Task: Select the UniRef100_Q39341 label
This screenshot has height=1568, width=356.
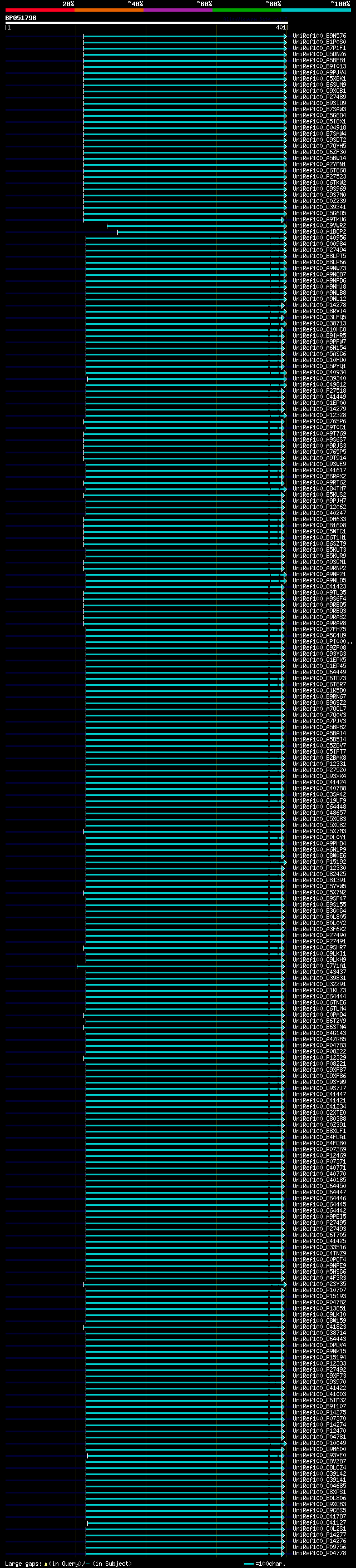Action: point(319,207)
